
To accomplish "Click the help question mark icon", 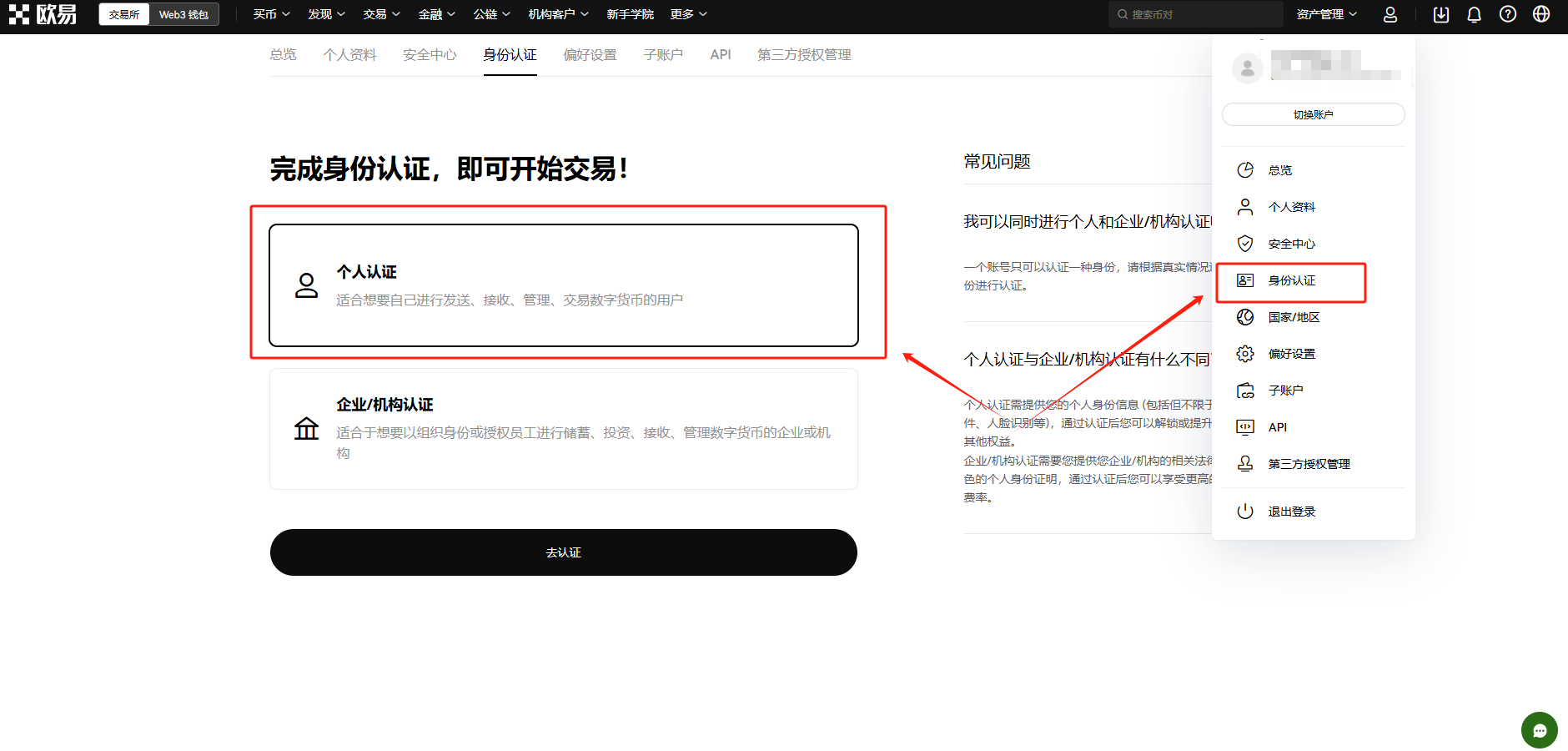I will [x=1507, y=14].
